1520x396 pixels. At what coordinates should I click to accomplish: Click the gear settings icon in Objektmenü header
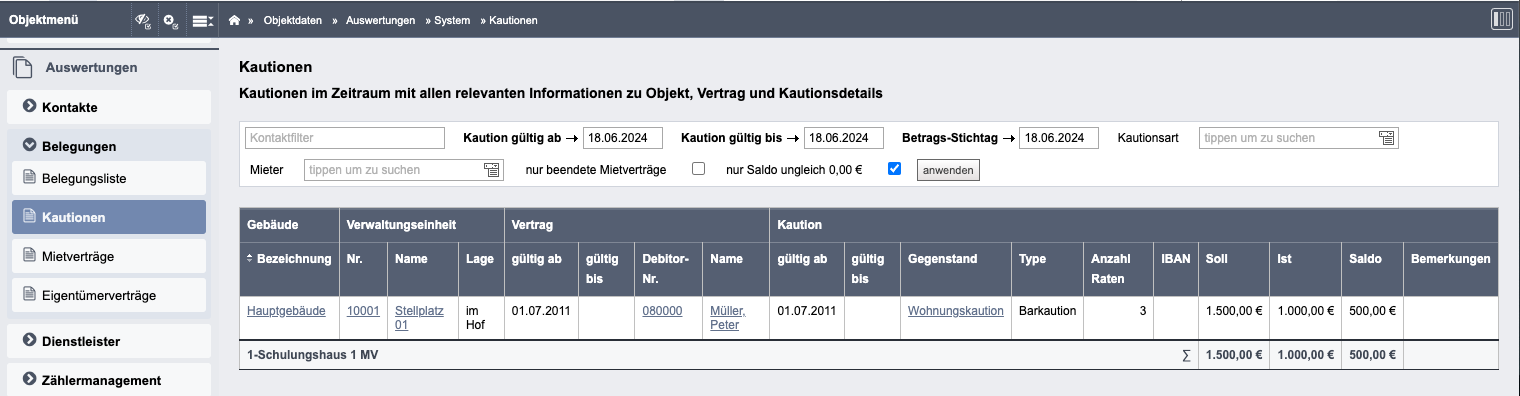click(171, 20)
